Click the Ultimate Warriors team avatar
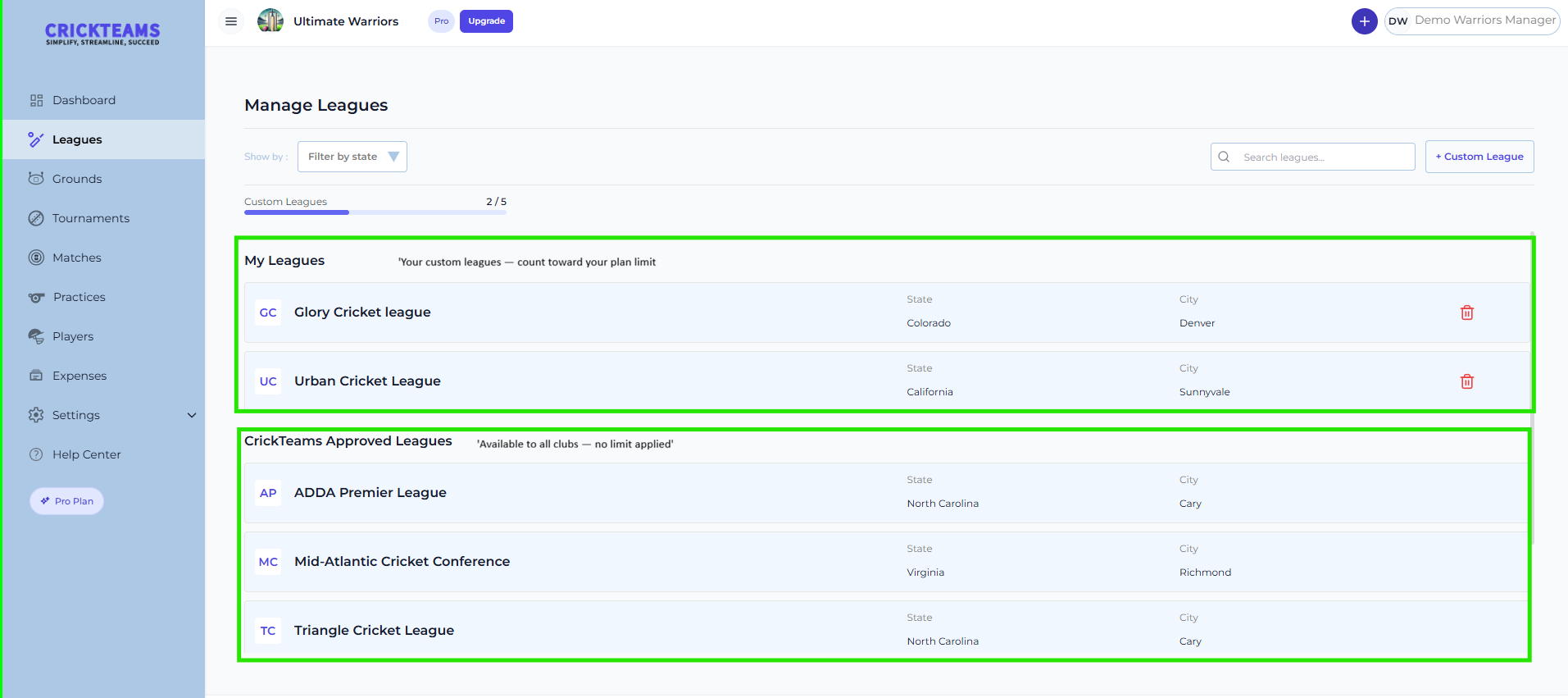 coord(270,21)
